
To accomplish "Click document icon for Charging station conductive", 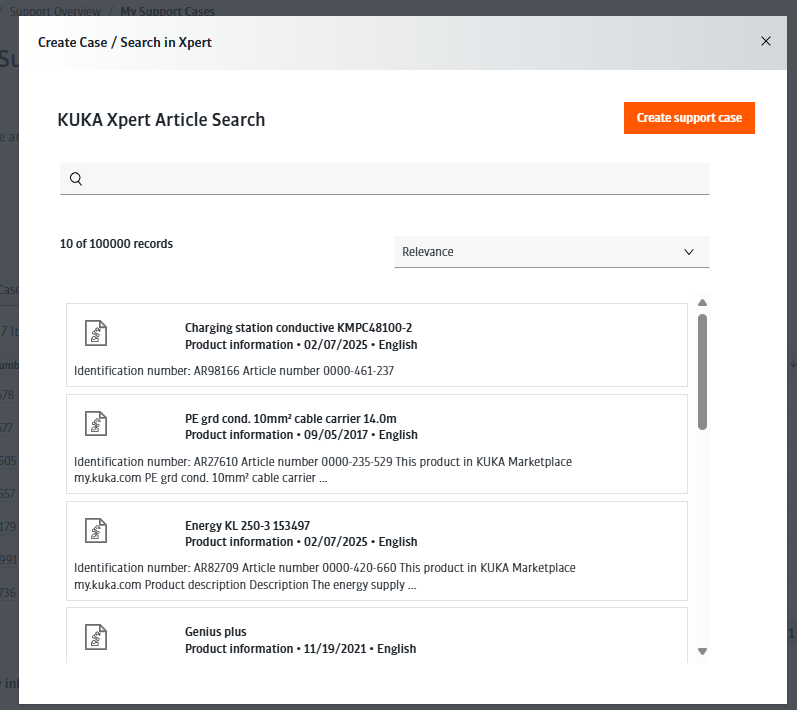I will point(96,333).
